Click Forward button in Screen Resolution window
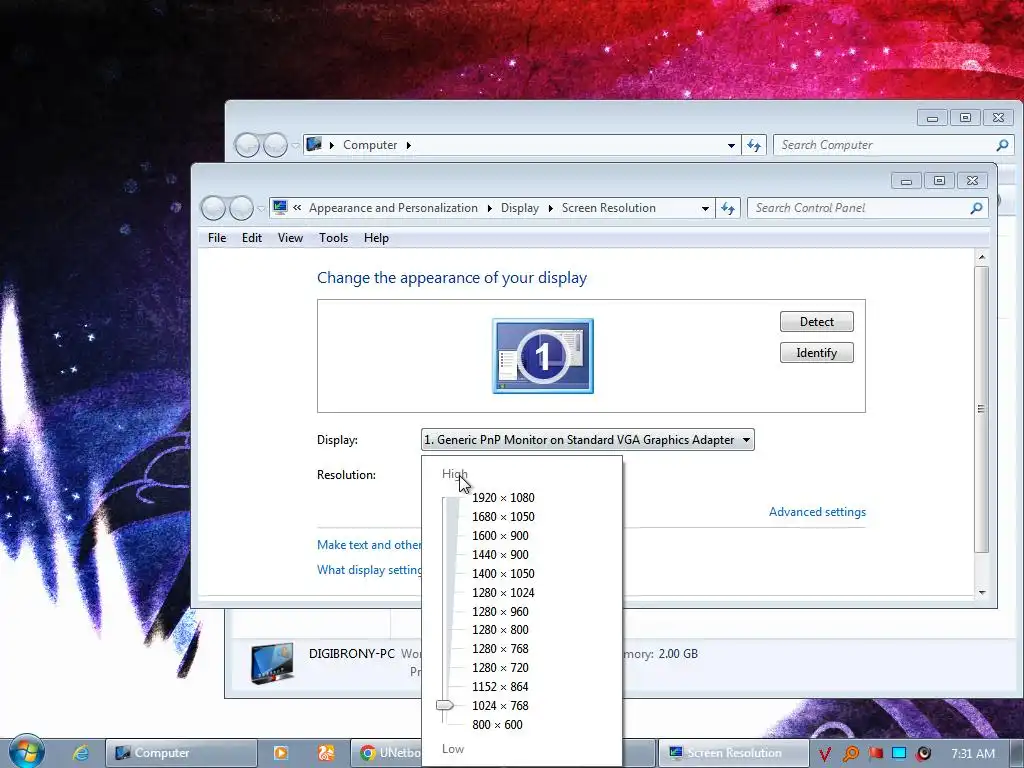The height and width of the screenshot is (768, 1024). 242,208
